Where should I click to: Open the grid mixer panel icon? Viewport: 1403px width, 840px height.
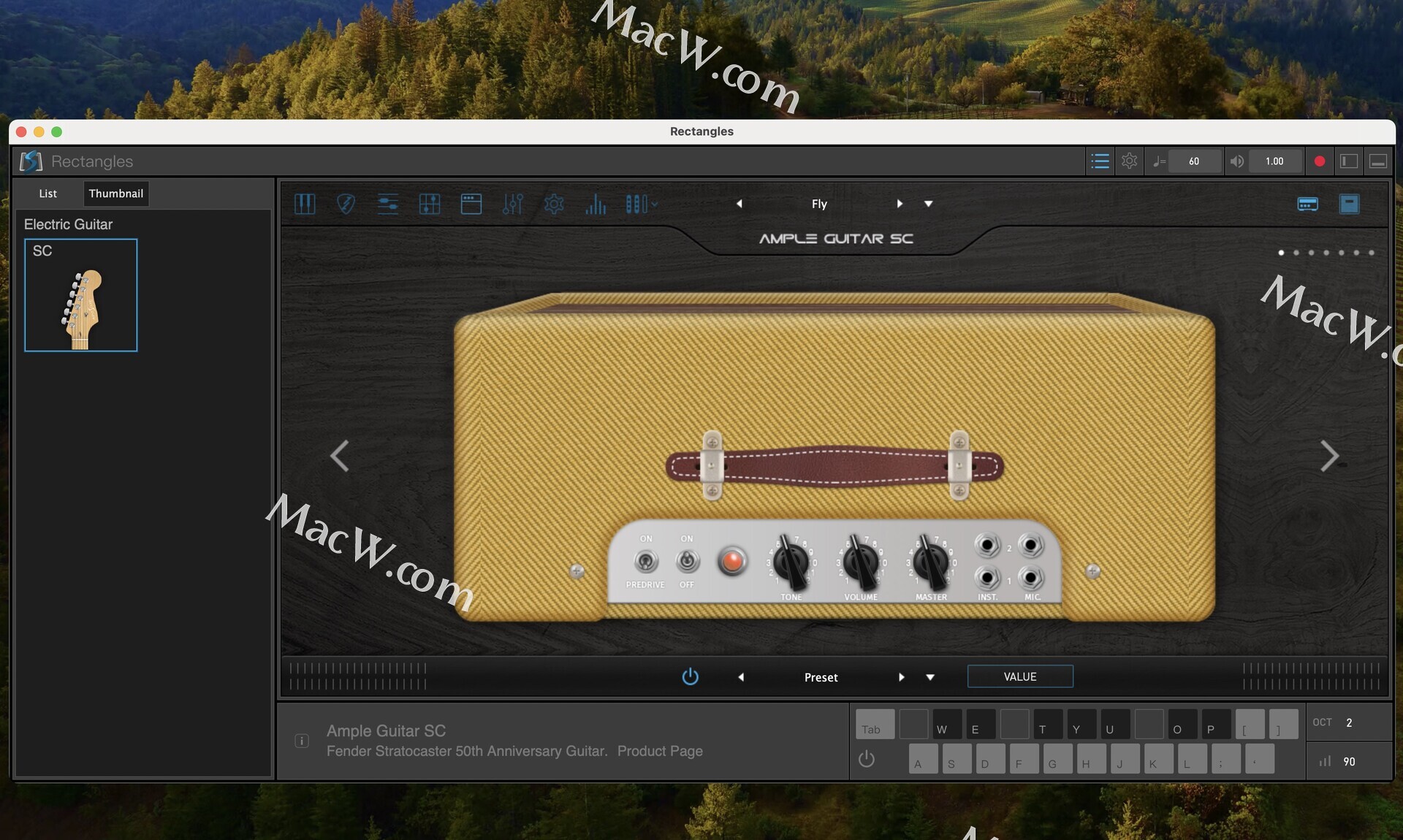(x=430, y=204)
